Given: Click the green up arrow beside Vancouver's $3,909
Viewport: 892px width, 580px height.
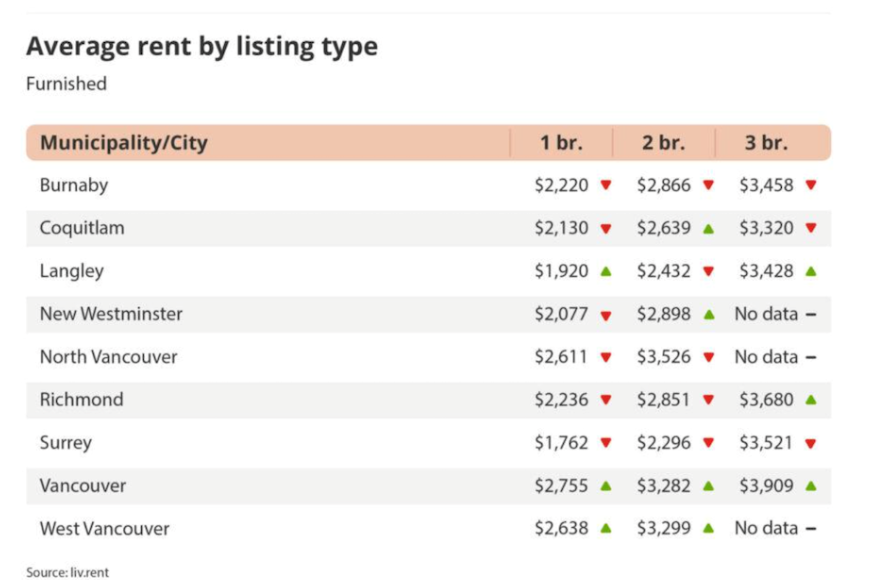Looking at the screenshot, I should [x=810, y=486].
